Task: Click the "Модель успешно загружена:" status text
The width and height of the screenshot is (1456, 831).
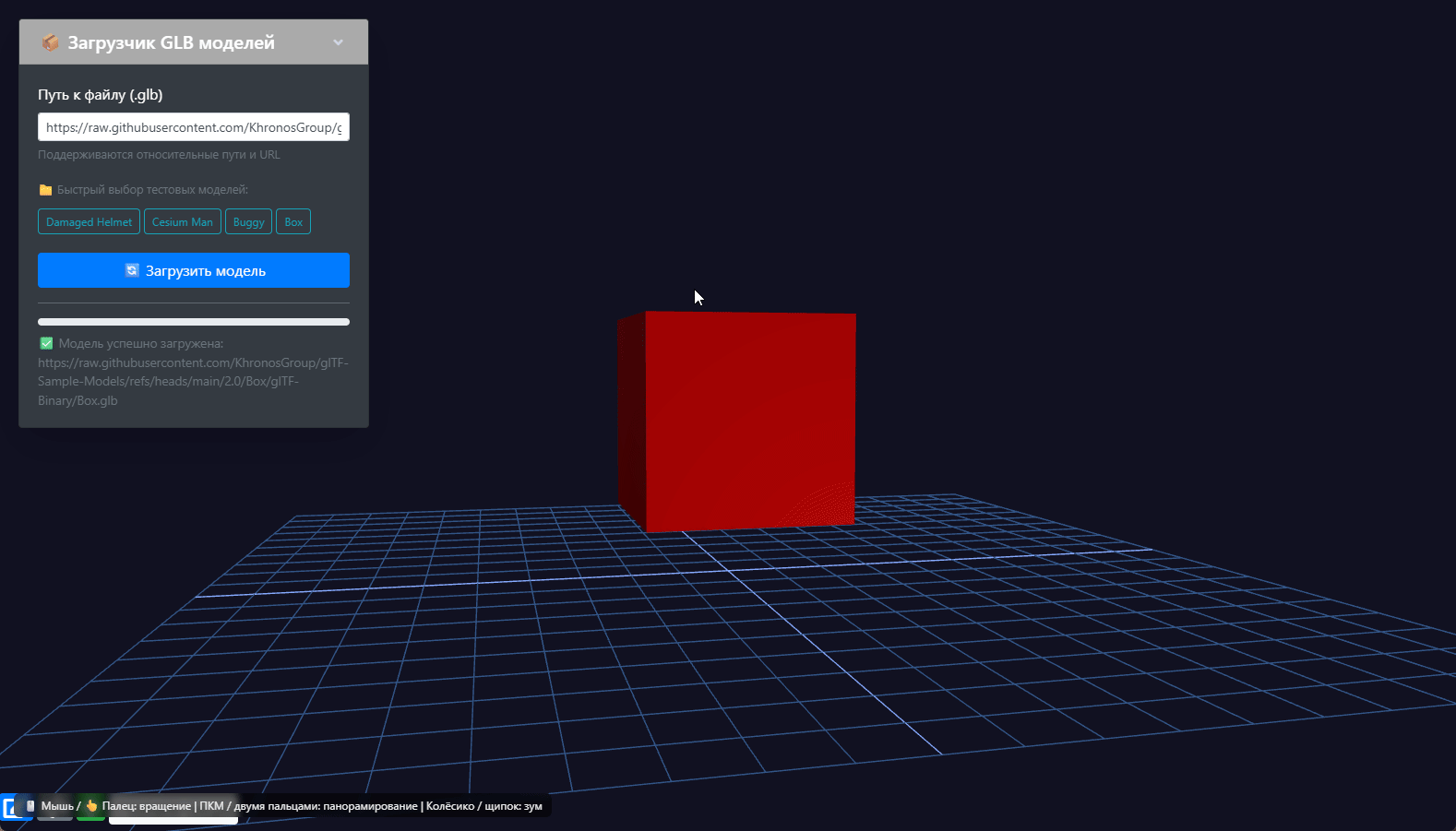Action: [141, 343]
